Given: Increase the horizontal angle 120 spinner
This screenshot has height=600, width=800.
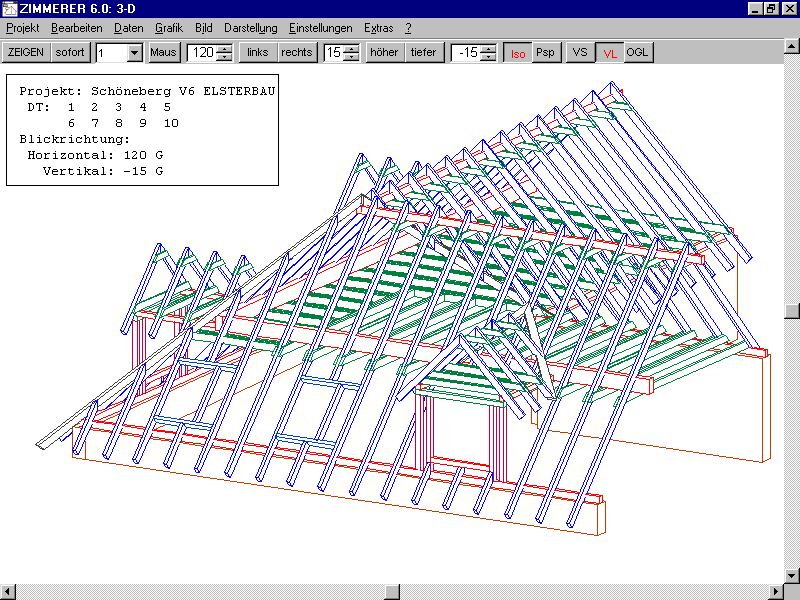Looking at the screenshot, I should click(x=225, y=48).
